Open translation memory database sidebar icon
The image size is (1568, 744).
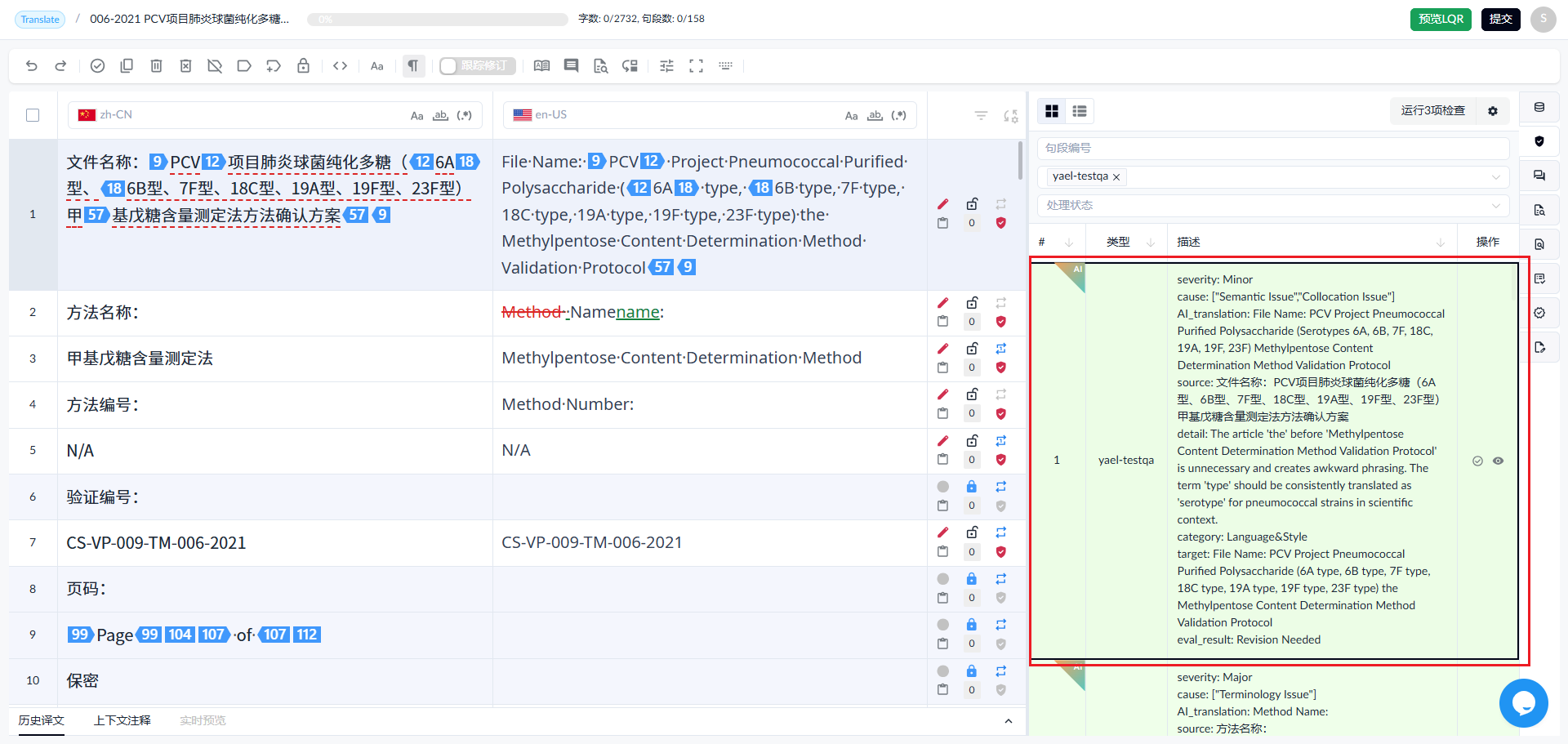pos(1539,107)
